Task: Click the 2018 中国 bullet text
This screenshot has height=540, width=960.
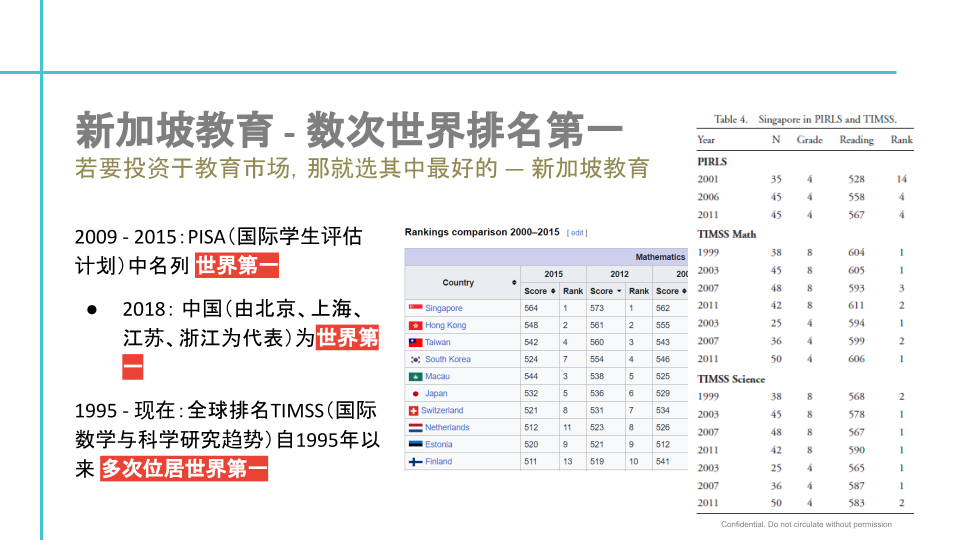Action: coord(250,337)
